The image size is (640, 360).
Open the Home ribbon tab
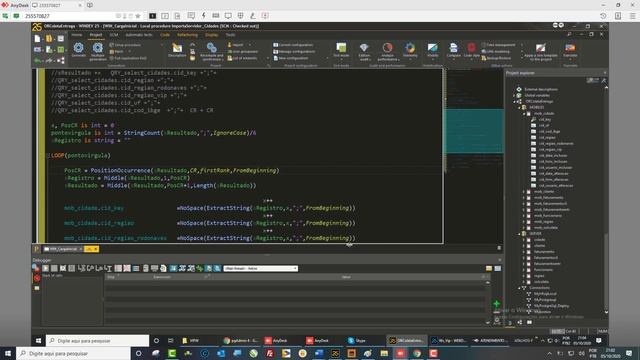tap(77, 35)
